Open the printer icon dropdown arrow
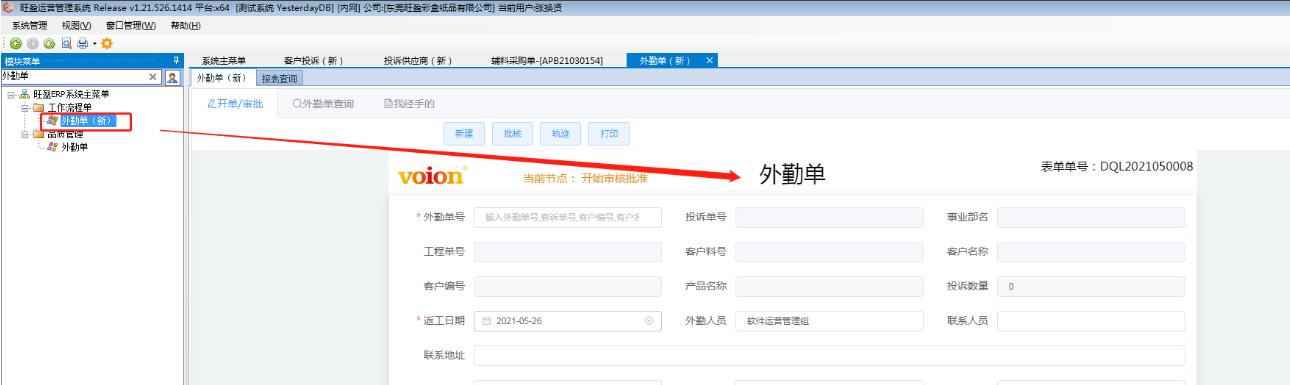Image resolution: width=1290 pixels, height=385 pixels. point(94,43)
